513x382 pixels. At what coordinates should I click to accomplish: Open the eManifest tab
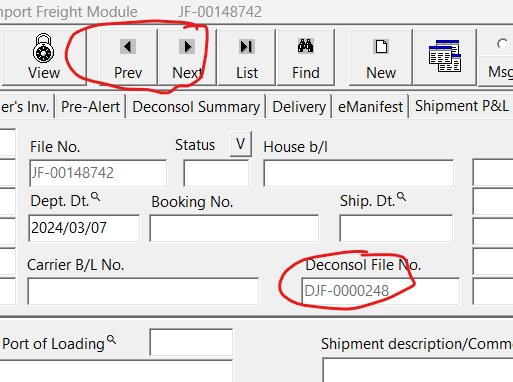click(x=370, y=107)
